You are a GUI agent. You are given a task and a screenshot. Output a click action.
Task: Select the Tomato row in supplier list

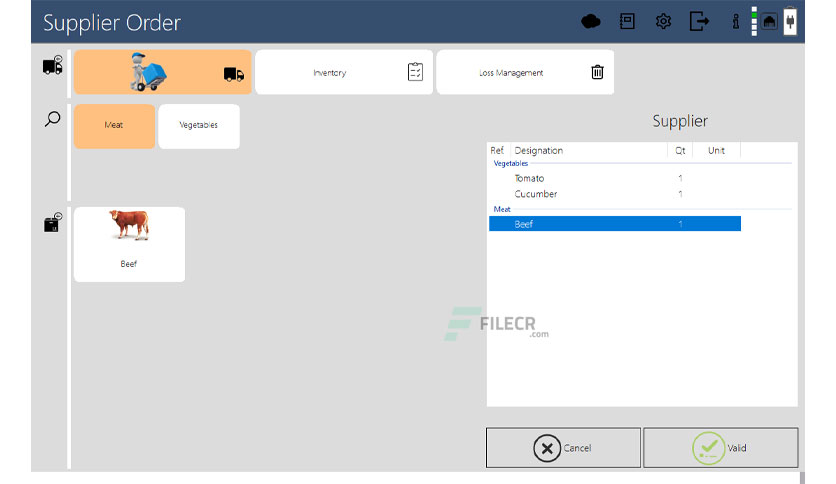click(615, 178)
